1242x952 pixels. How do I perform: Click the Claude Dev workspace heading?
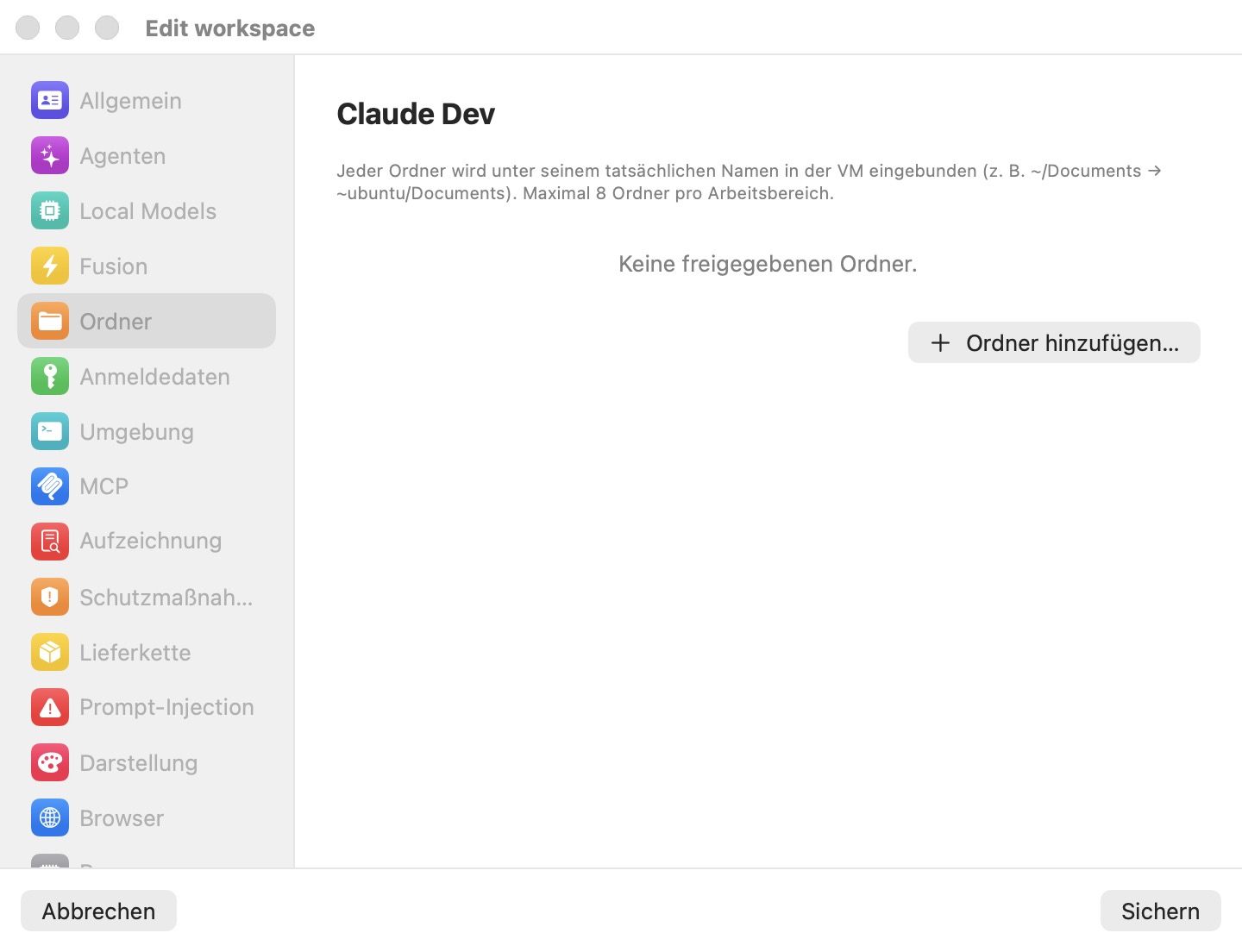[416, 114]
